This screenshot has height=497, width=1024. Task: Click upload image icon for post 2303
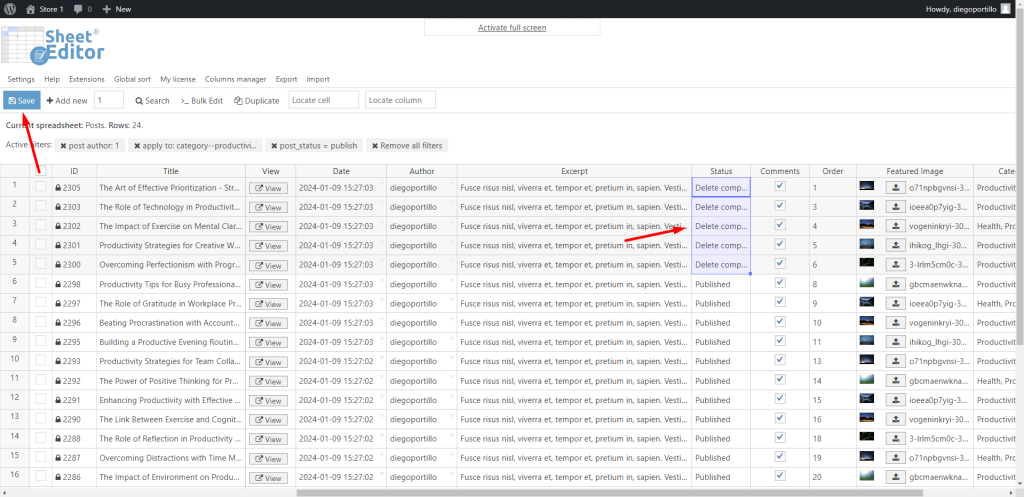[x=895, y=207]
